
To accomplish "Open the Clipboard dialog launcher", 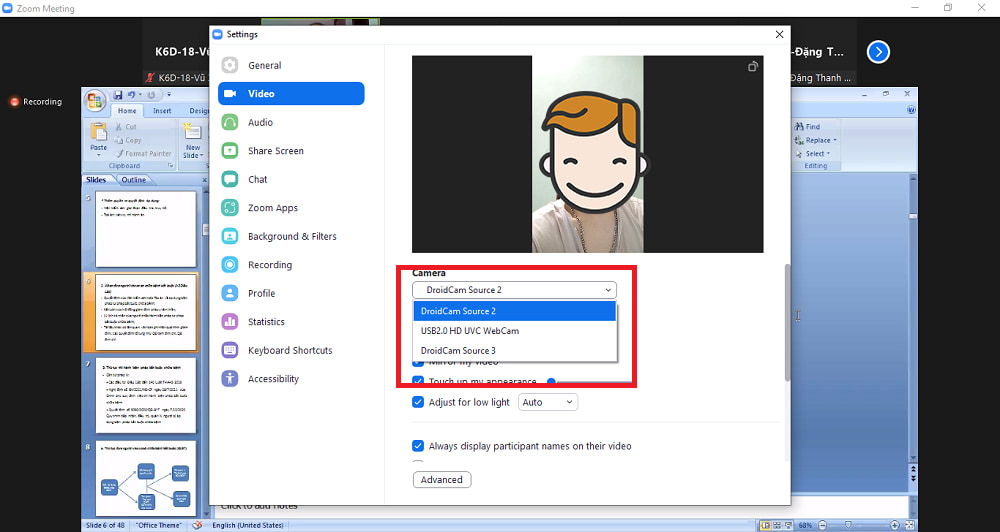I will click(170, 166).
